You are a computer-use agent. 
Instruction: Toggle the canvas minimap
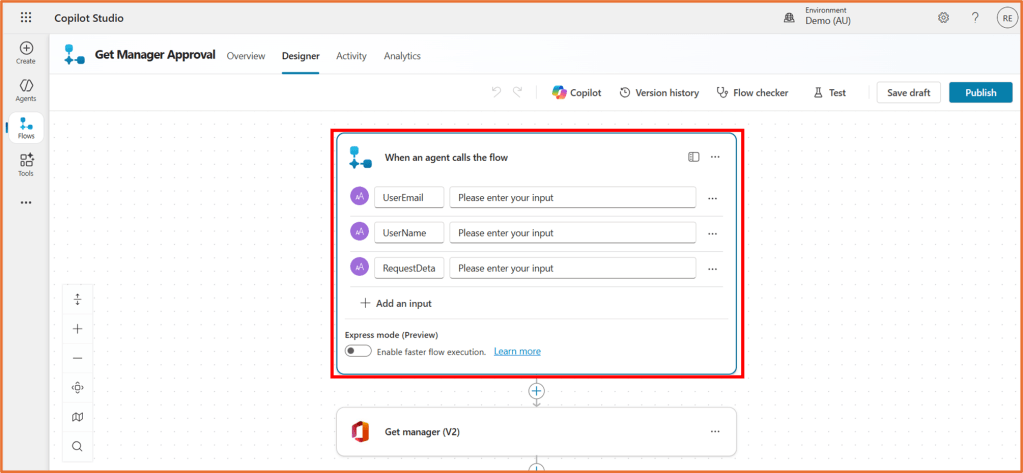78,417
